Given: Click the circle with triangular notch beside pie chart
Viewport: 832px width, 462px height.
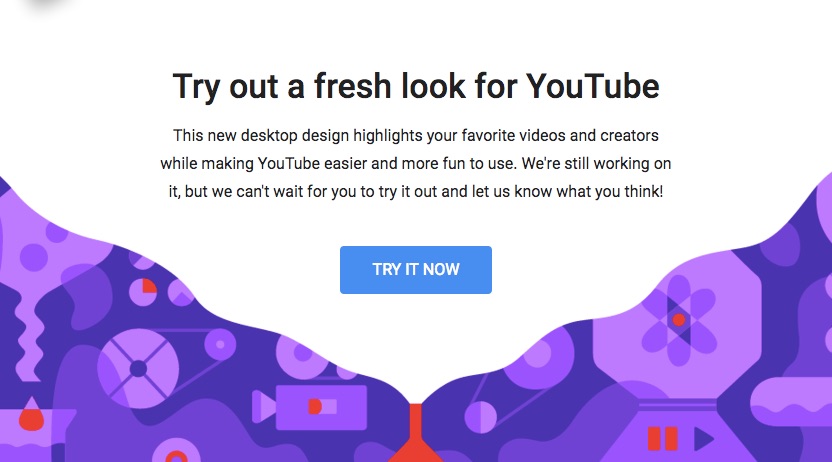Looking at the screenshot, I should click(x=181, y=293).
